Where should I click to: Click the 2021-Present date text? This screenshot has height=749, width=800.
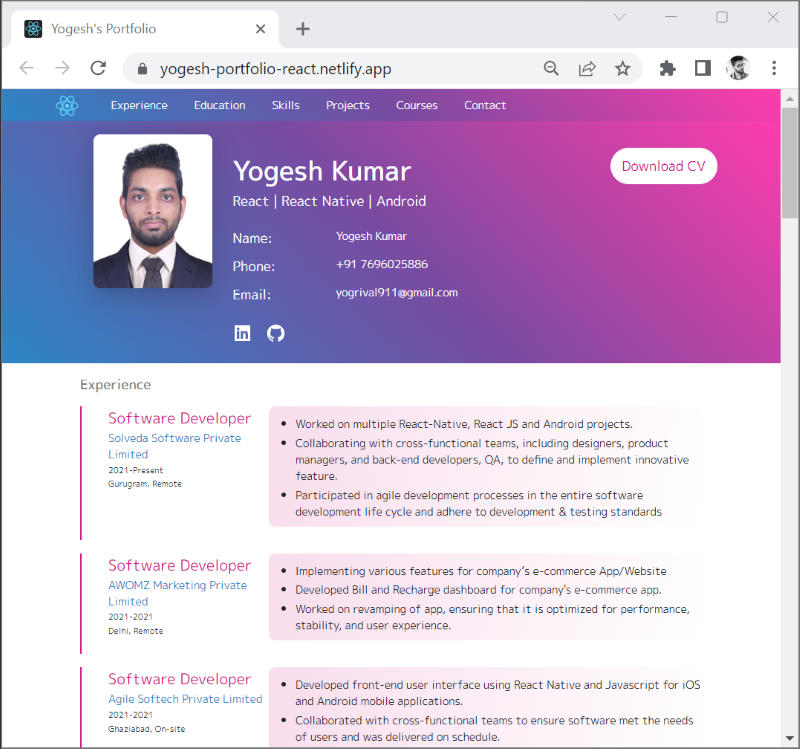[x=135, y=470]
